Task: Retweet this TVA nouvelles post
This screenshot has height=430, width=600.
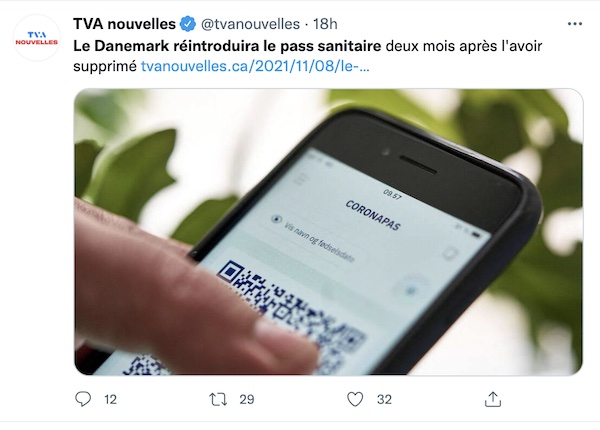Action: click(x=218, y=399)
